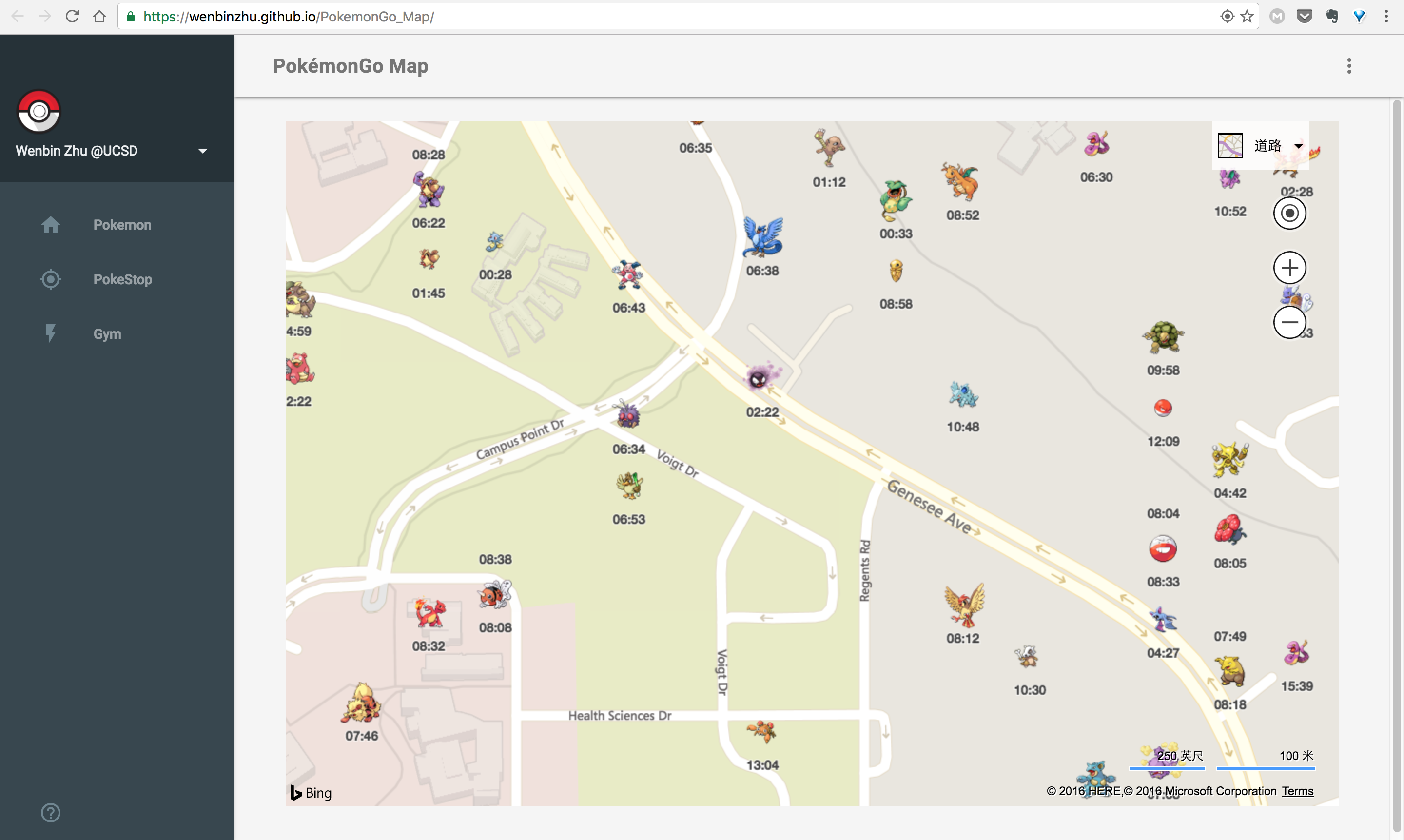Select PokeStop in the sidebar
The width and height of the screenshot is (1404, 840).
122,280
